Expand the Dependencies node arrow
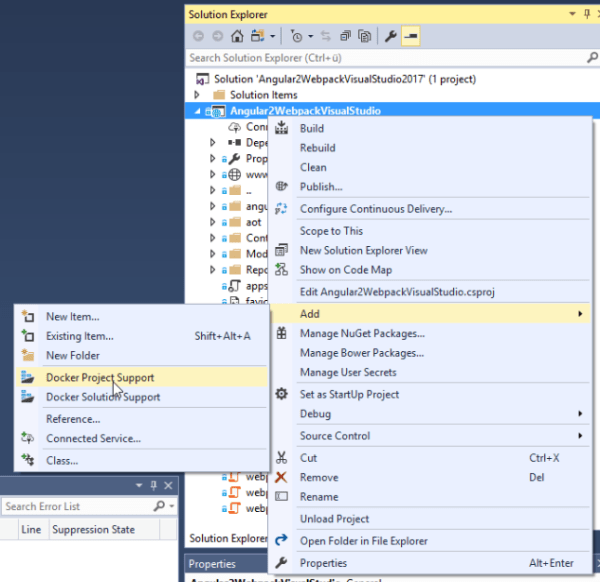 (x=212, y=143)
